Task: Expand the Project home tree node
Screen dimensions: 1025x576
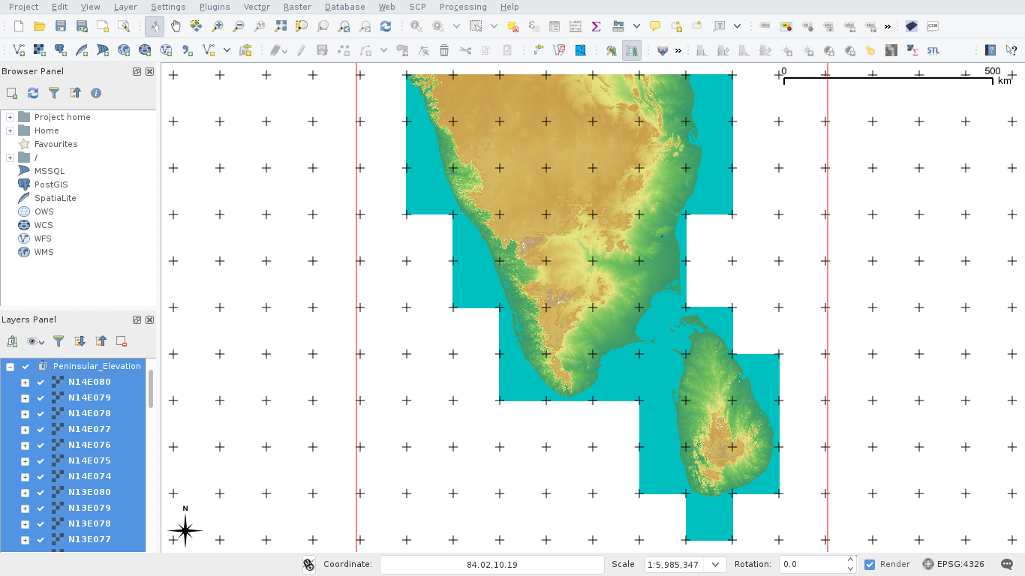Action: click(x=10, y=117)
